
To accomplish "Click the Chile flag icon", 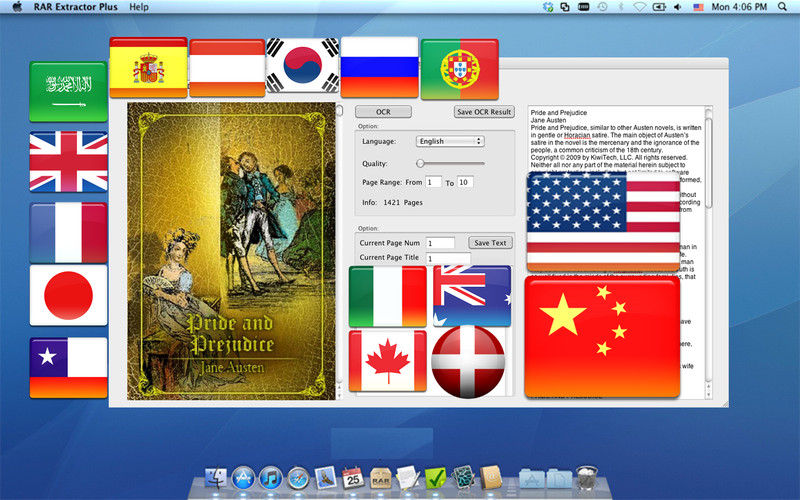I will (x=68, y=368).
